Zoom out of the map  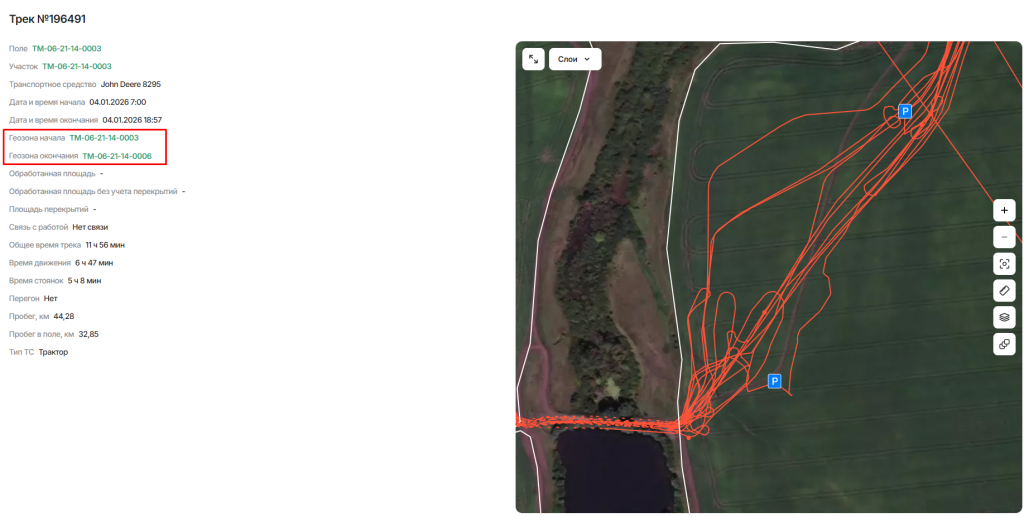click(x=1004, y=237)
